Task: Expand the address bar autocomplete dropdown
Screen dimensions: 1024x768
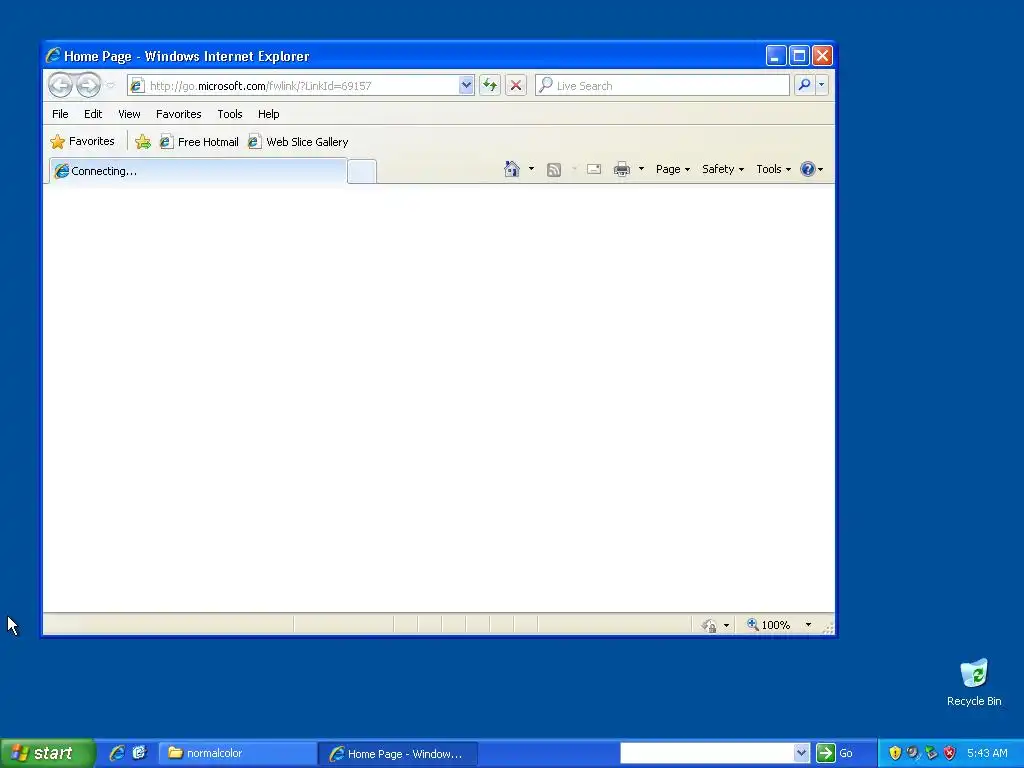Action: tap(466, 86)
